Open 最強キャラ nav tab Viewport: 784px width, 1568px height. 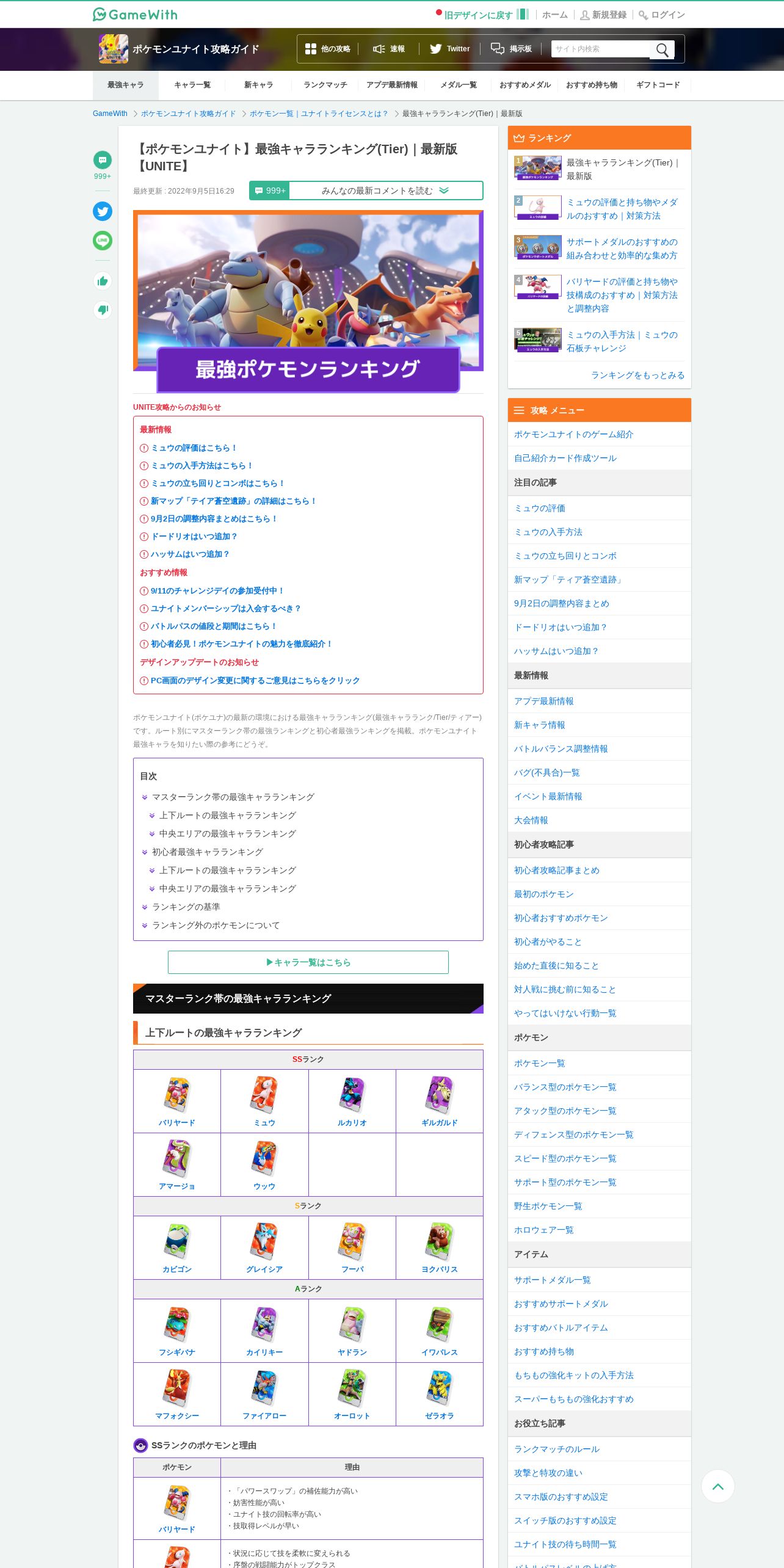(x=126, y=85)
